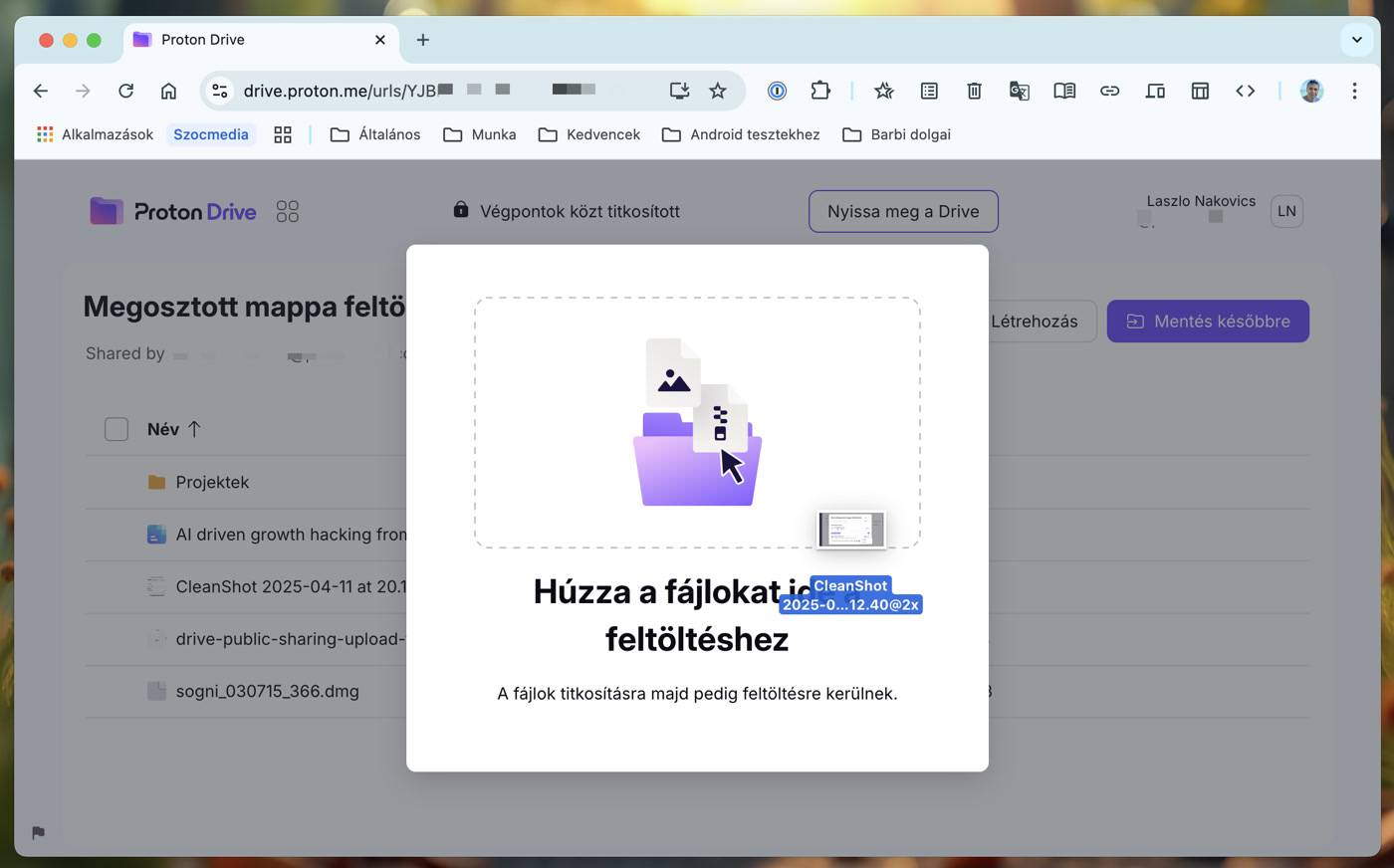Image resolution: width=1394 pixels, height=868 pixels.
Task: Click the Végpontok közt titkosított label
Action: [x=567, y=211]
